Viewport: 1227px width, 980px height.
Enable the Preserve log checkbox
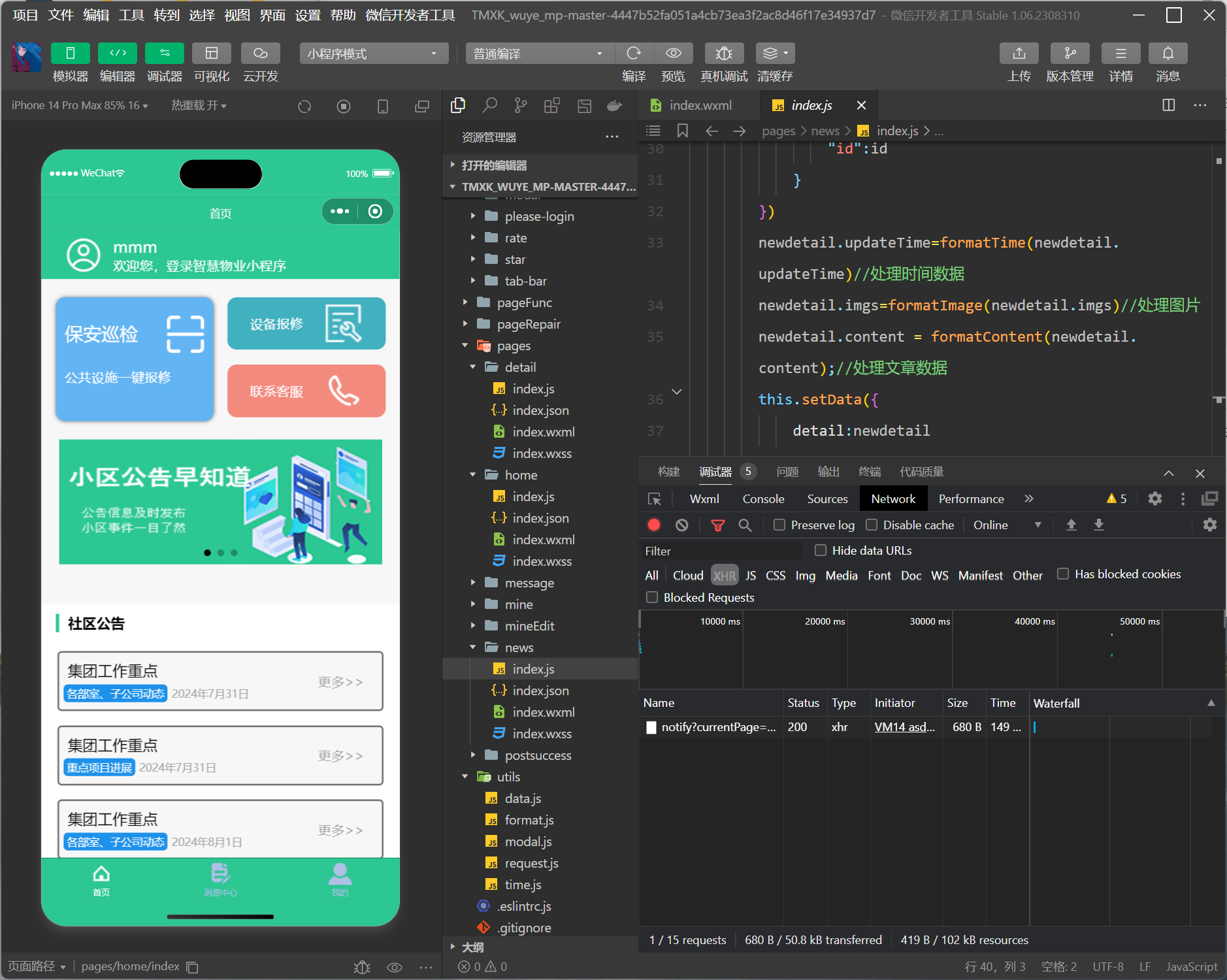(x=779, y=525)
